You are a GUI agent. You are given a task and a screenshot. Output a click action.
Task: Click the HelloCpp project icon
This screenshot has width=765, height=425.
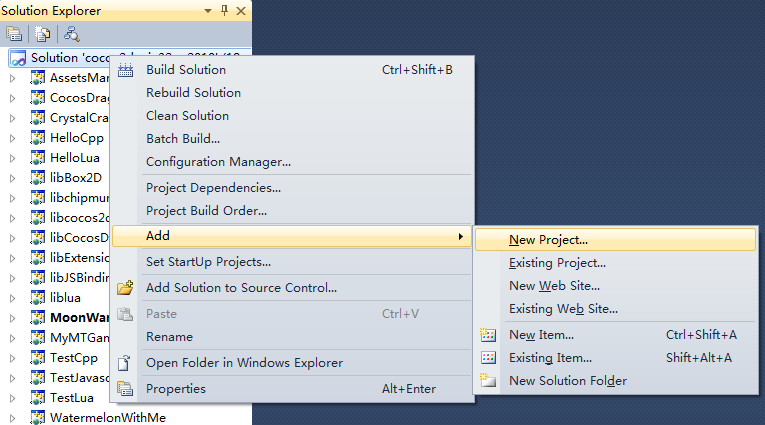(38, 138)
